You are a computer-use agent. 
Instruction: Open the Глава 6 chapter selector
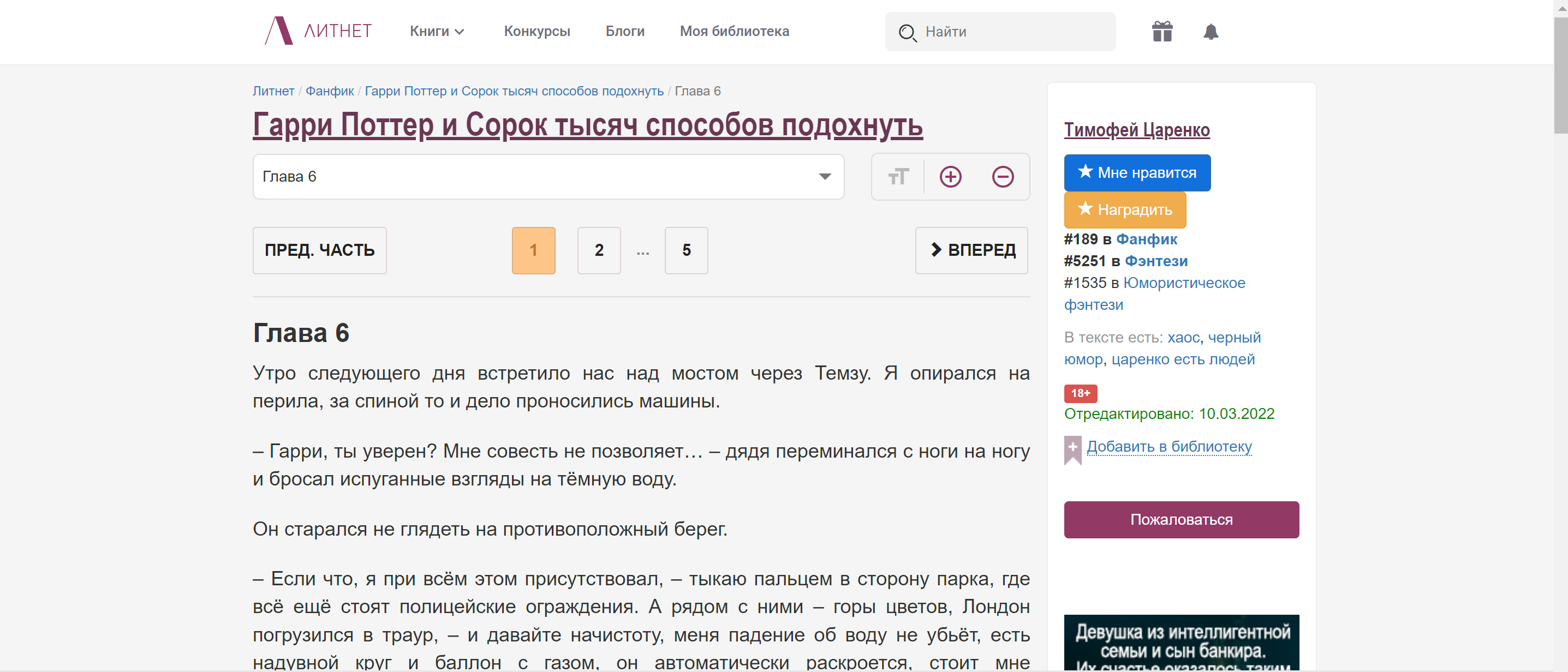click(548, 177)
